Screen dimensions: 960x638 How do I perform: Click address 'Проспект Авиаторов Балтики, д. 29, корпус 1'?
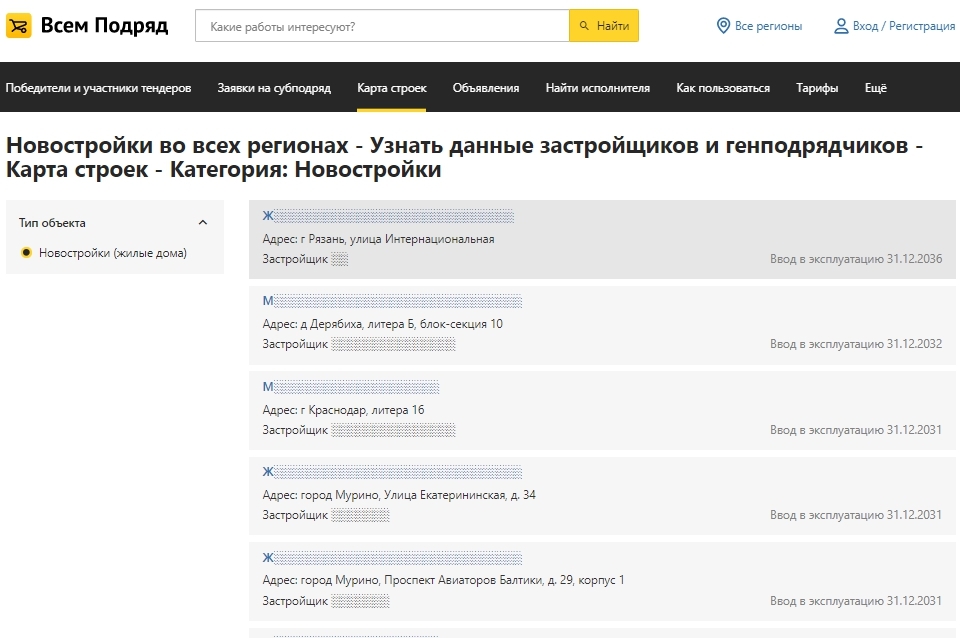tap(504, 580)
